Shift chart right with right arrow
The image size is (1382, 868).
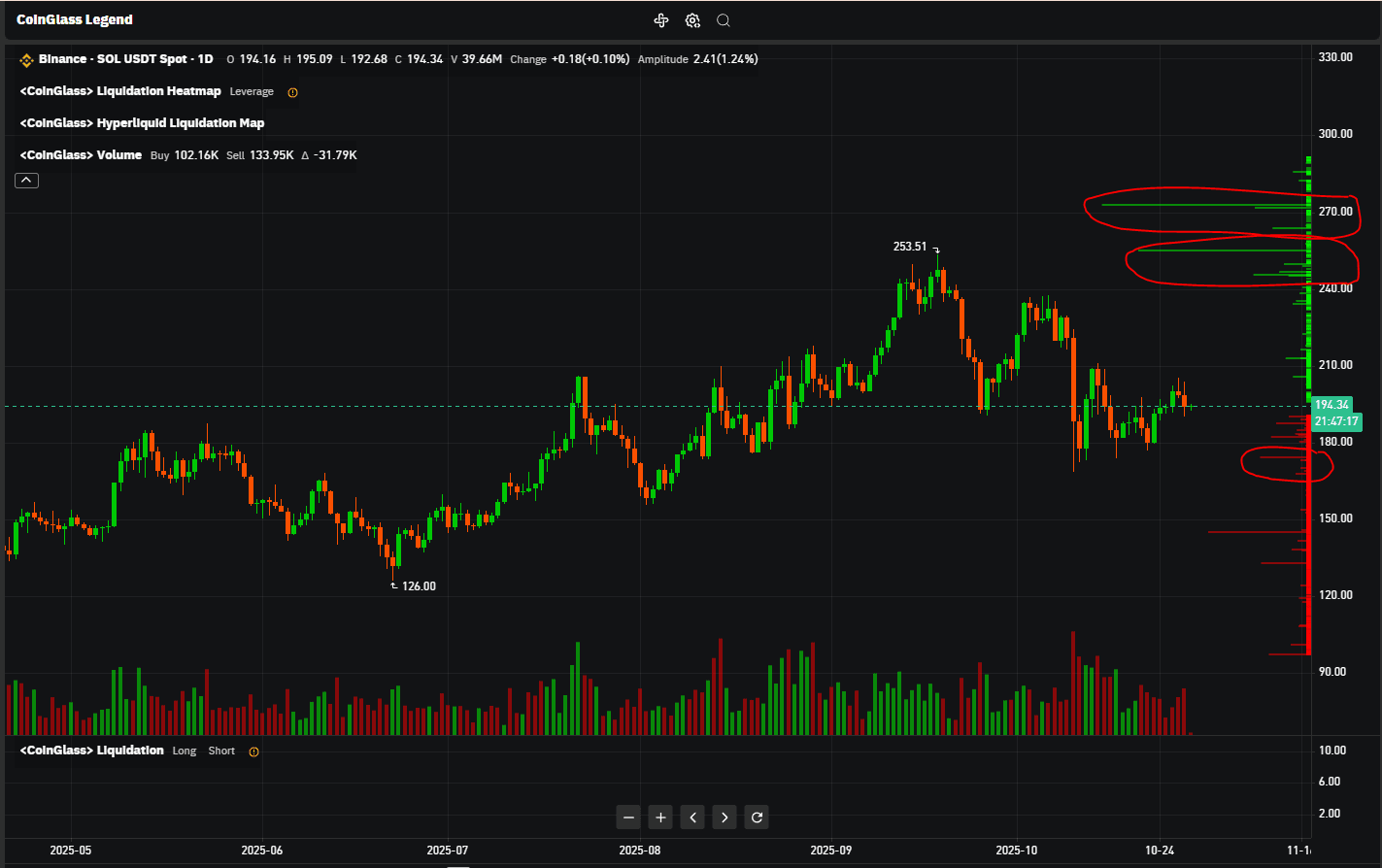pos(725,818)
